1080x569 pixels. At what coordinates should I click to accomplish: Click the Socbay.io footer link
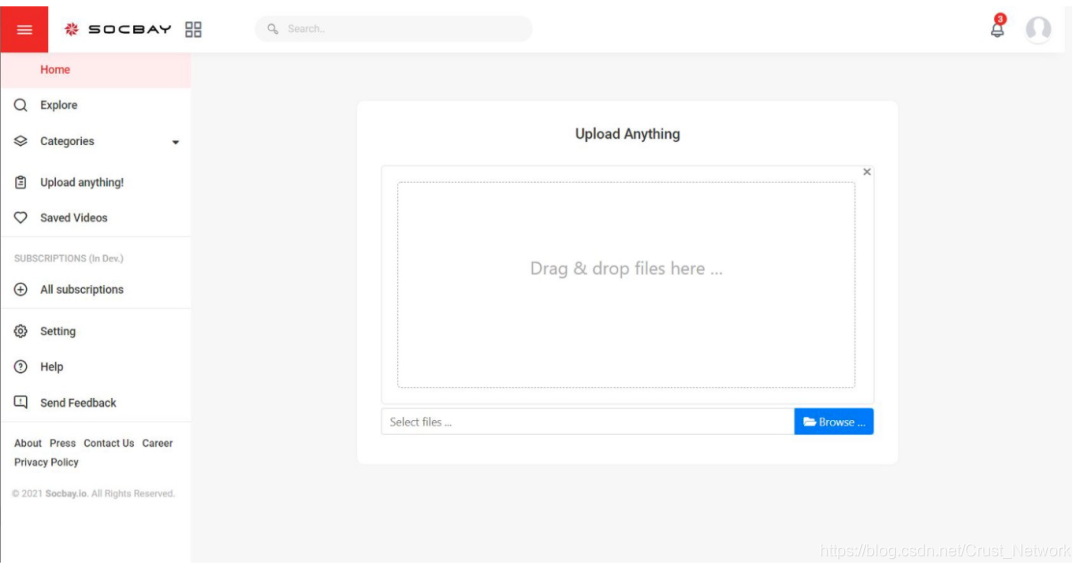click(x=66, y=493)
